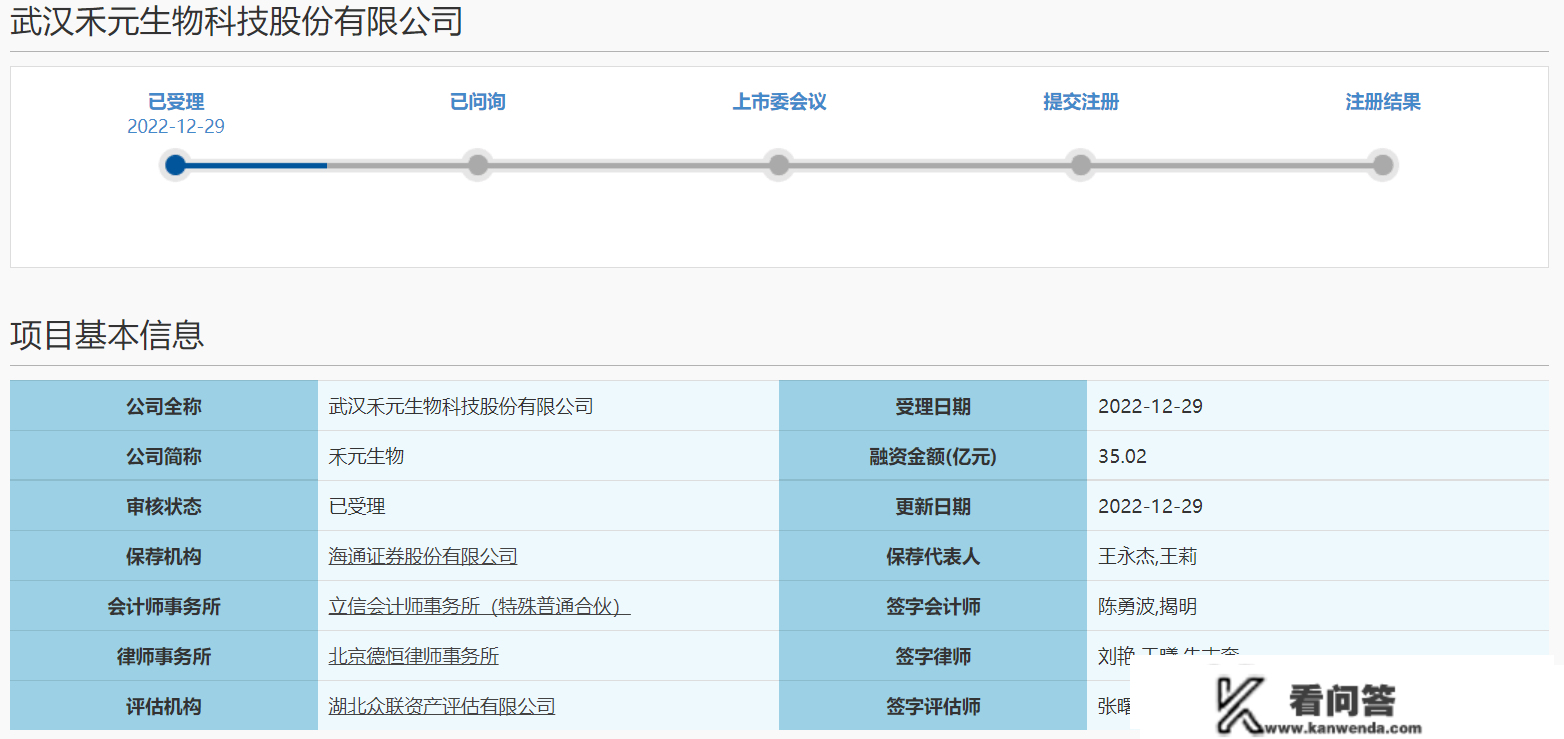Image resolution: width=1564 pixels, height=739 pixels.
Task: Click the page title 武汉禾元生物科技股份有限公司
Action: coord(236,21)
